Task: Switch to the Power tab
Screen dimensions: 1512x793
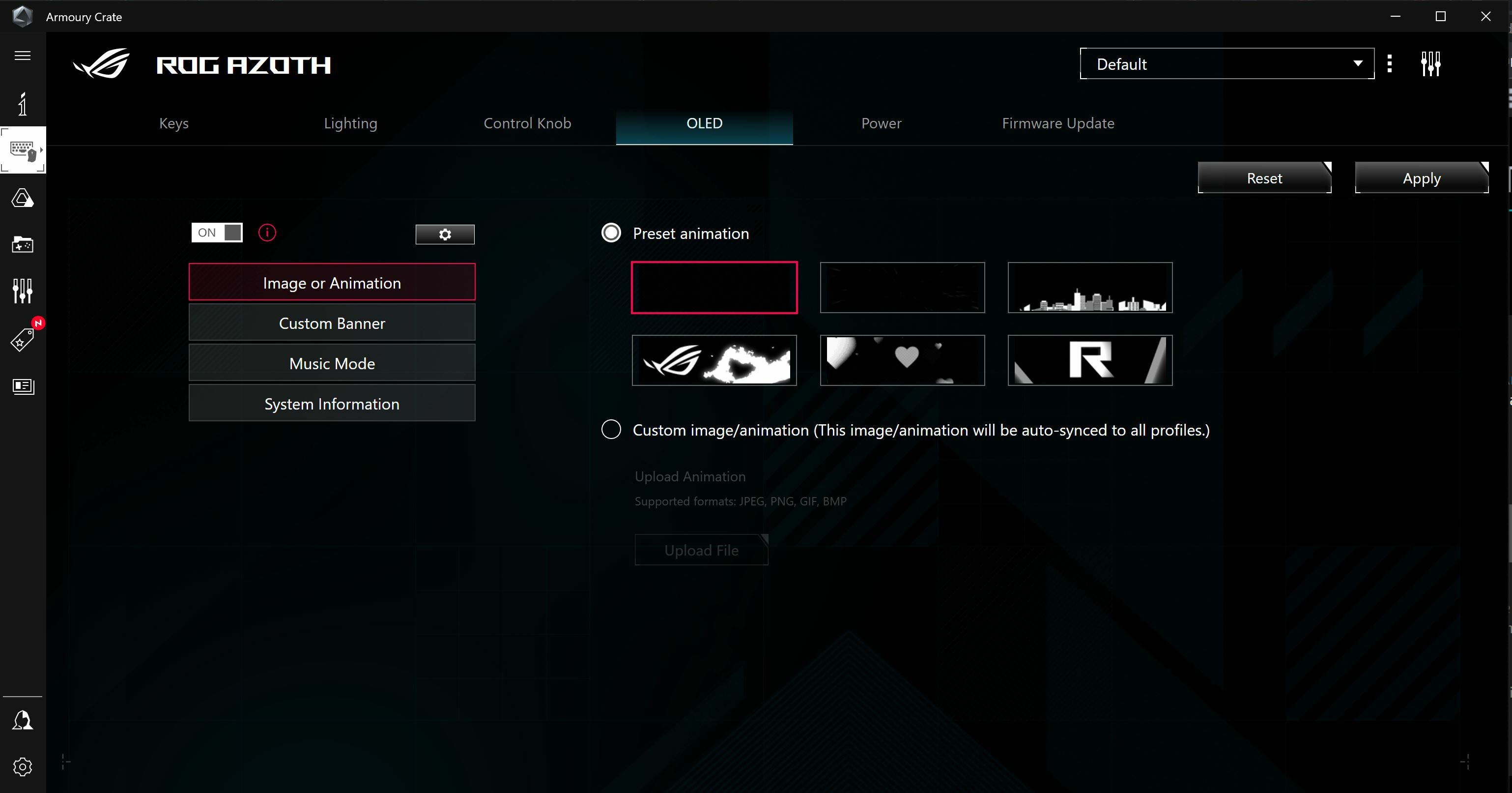Action: [x=881, y=123]
